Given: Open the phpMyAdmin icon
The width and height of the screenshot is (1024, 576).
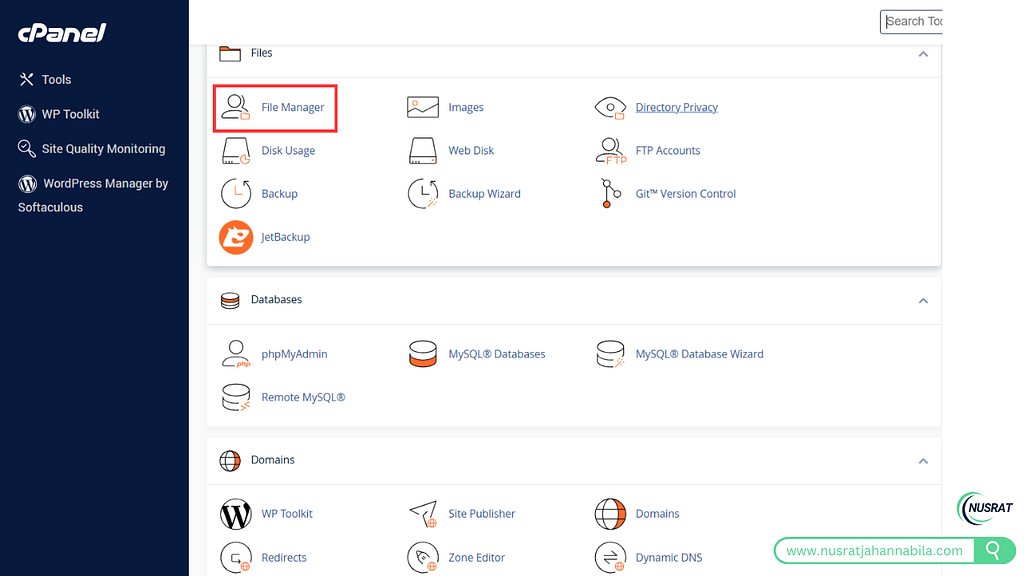Looking at the screenshot, I should [x=236, y=354].
